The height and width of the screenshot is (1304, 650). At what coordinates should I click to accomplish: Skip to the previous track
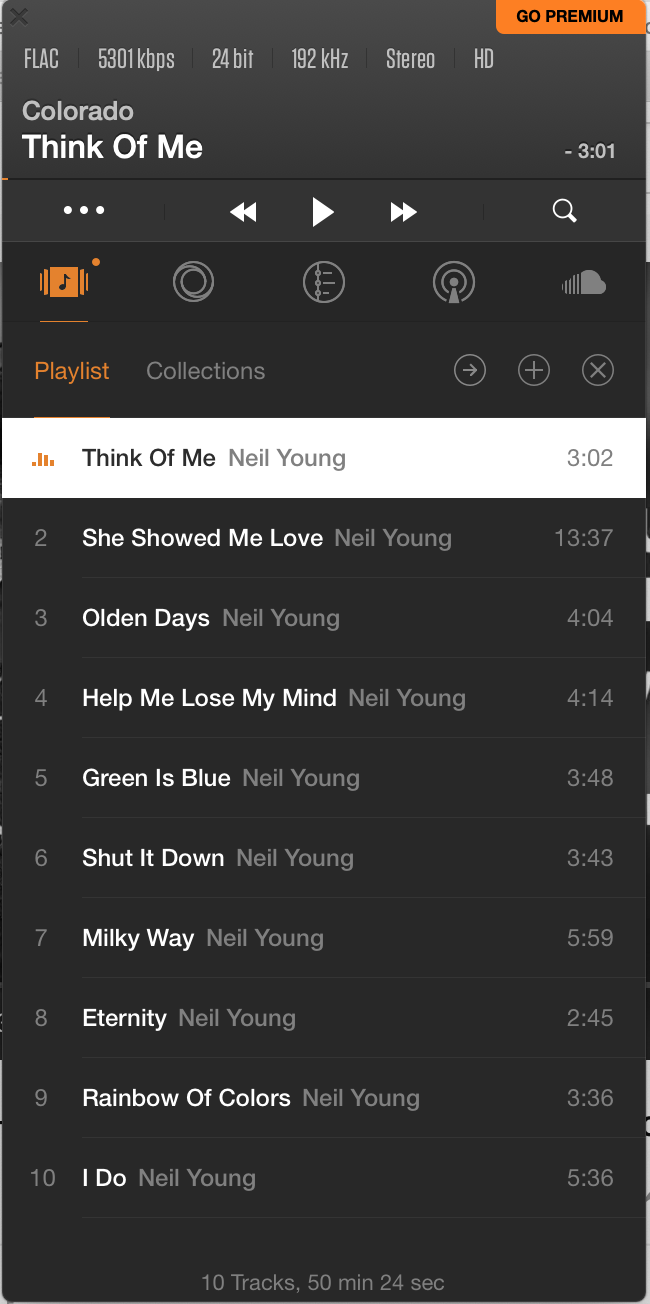243,211
